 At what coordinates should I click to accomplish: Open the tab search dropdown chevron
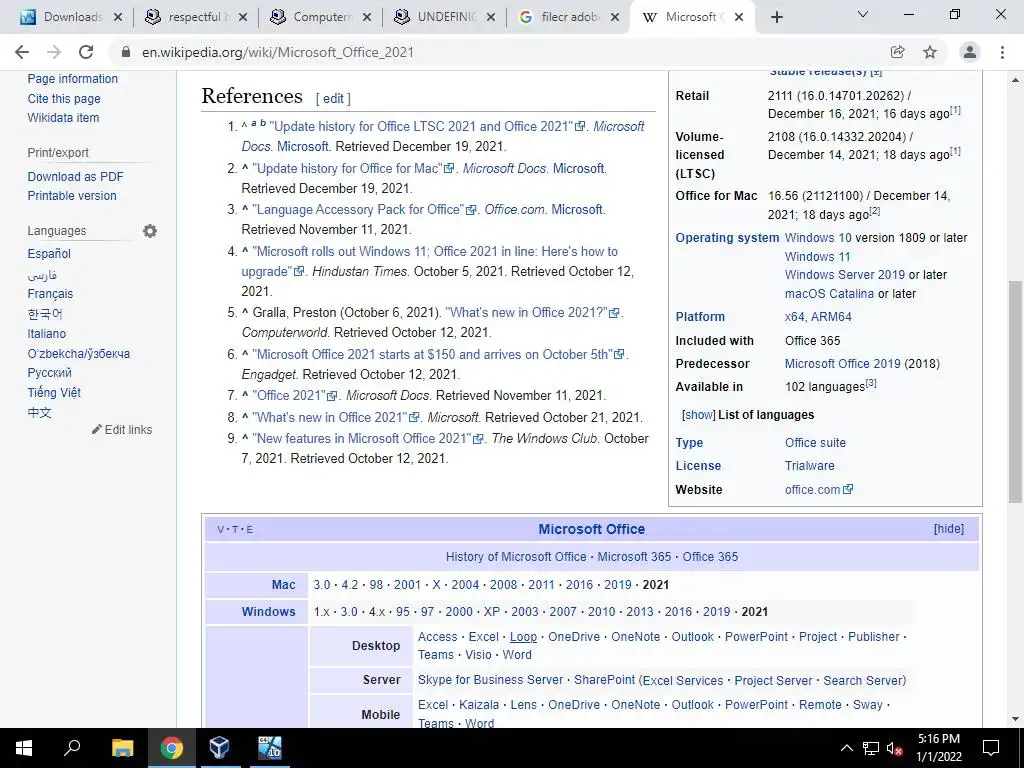coord(863,14)
